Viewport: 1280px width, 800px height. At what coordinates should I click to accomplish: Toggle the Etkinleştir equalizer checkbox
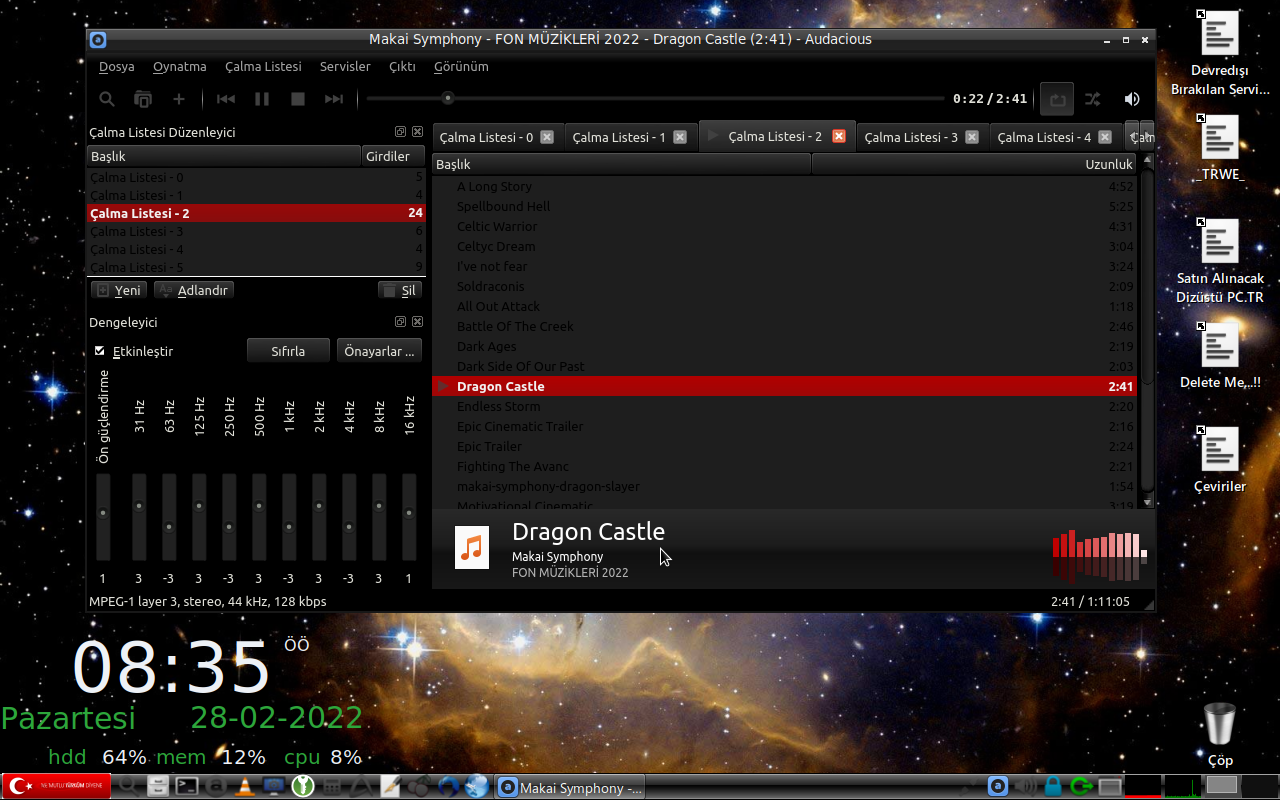tap(100, 351)
